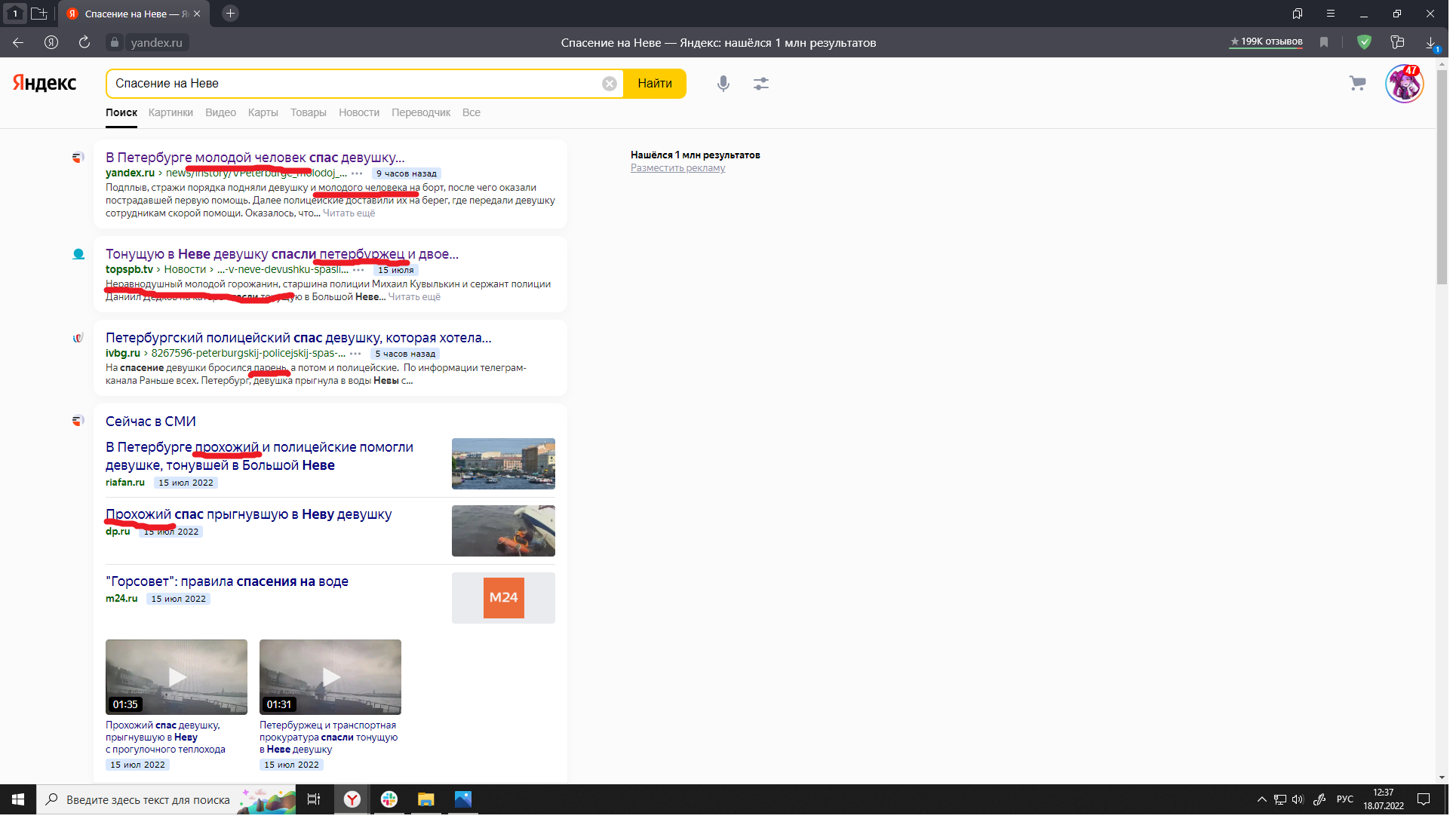Open the Все services tab
Image resolution: width=1456 pixels, height=825 pixels.
click(472, 112)
